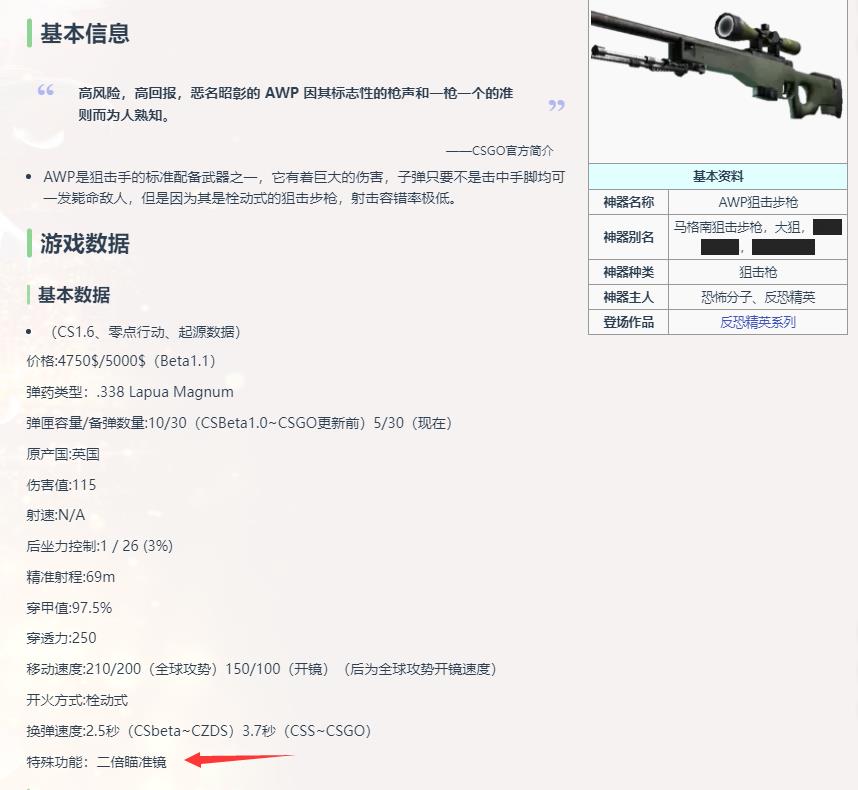
Task: Open the AWP rifle image
Action: [716, 75]
